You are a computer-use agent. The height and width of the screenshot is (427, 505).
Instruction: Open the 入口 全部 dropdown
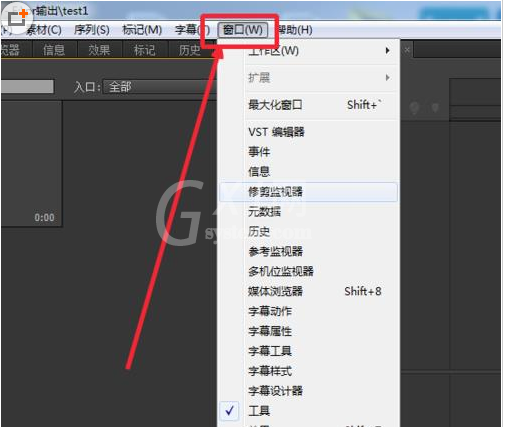point(159,87)
